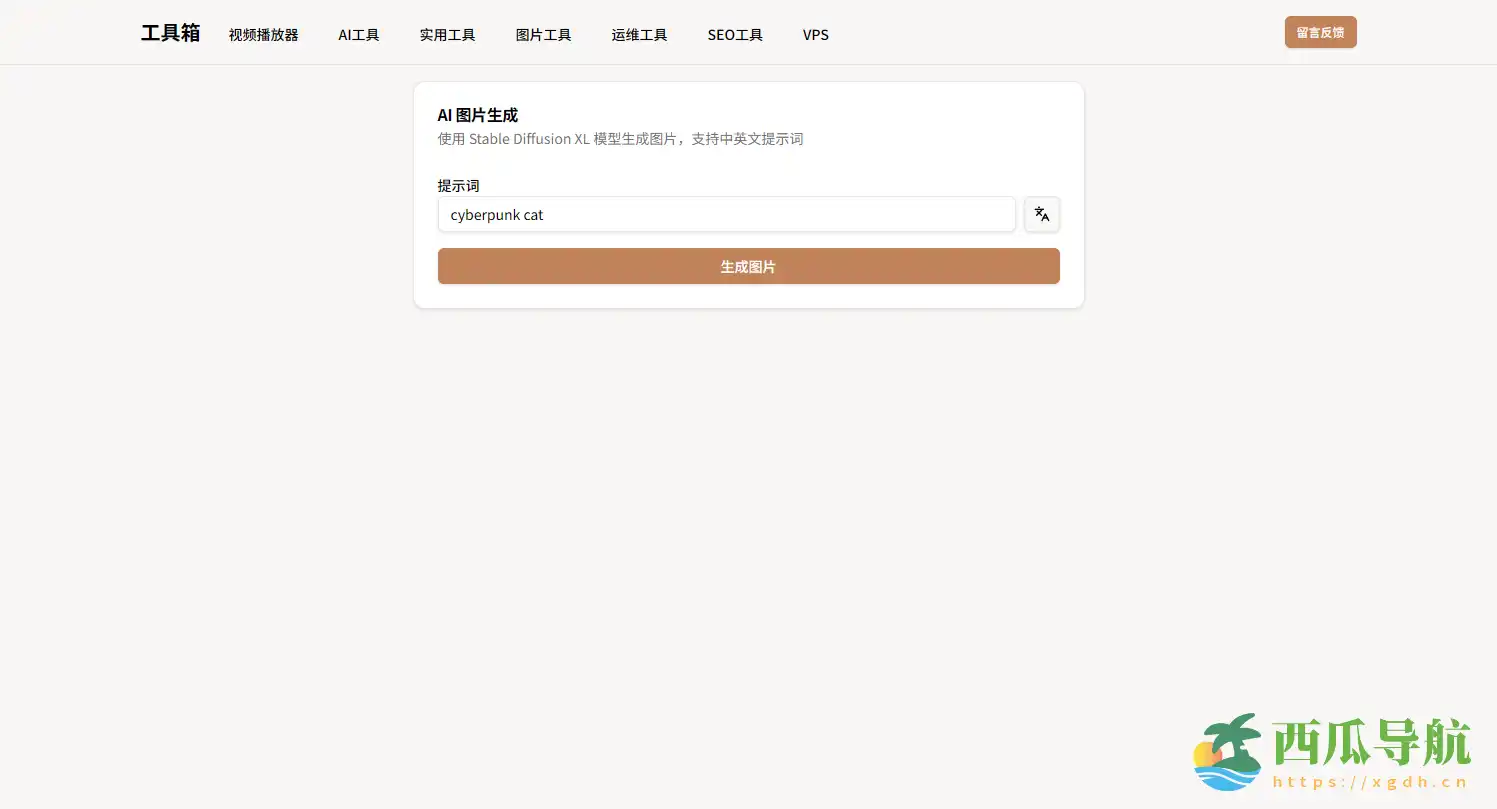1497x809 pixels.
Task: Click the 工具箱 site logo
Action: pos(170,33)
